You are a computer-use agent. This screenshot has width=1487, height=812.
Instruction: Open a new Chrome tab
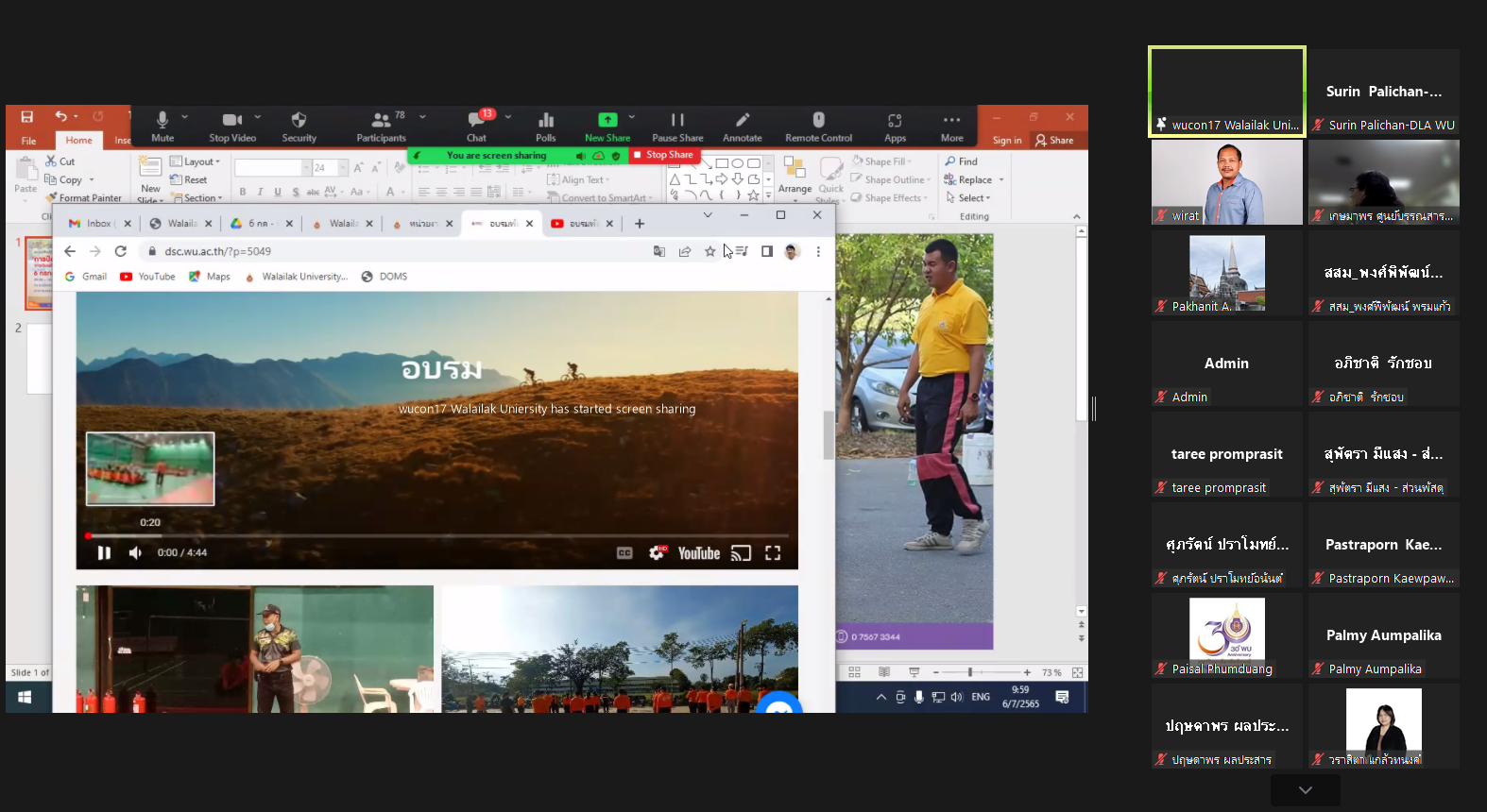[640, 224]
